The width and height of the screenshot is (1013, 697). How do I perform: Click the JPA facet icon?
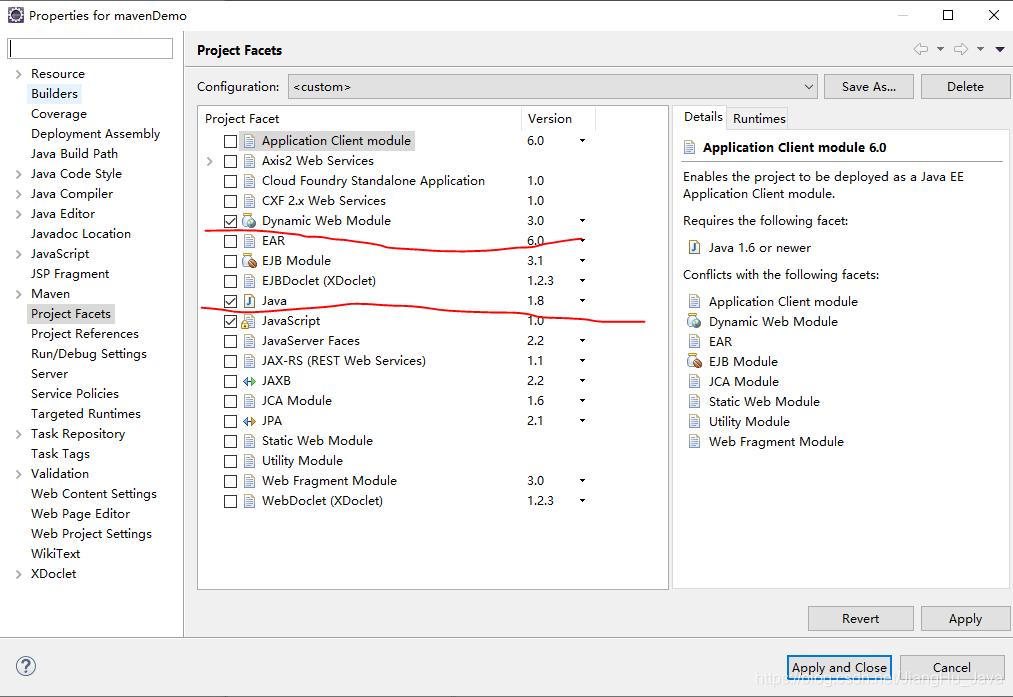pyautogui.click(x=249, y=421)
